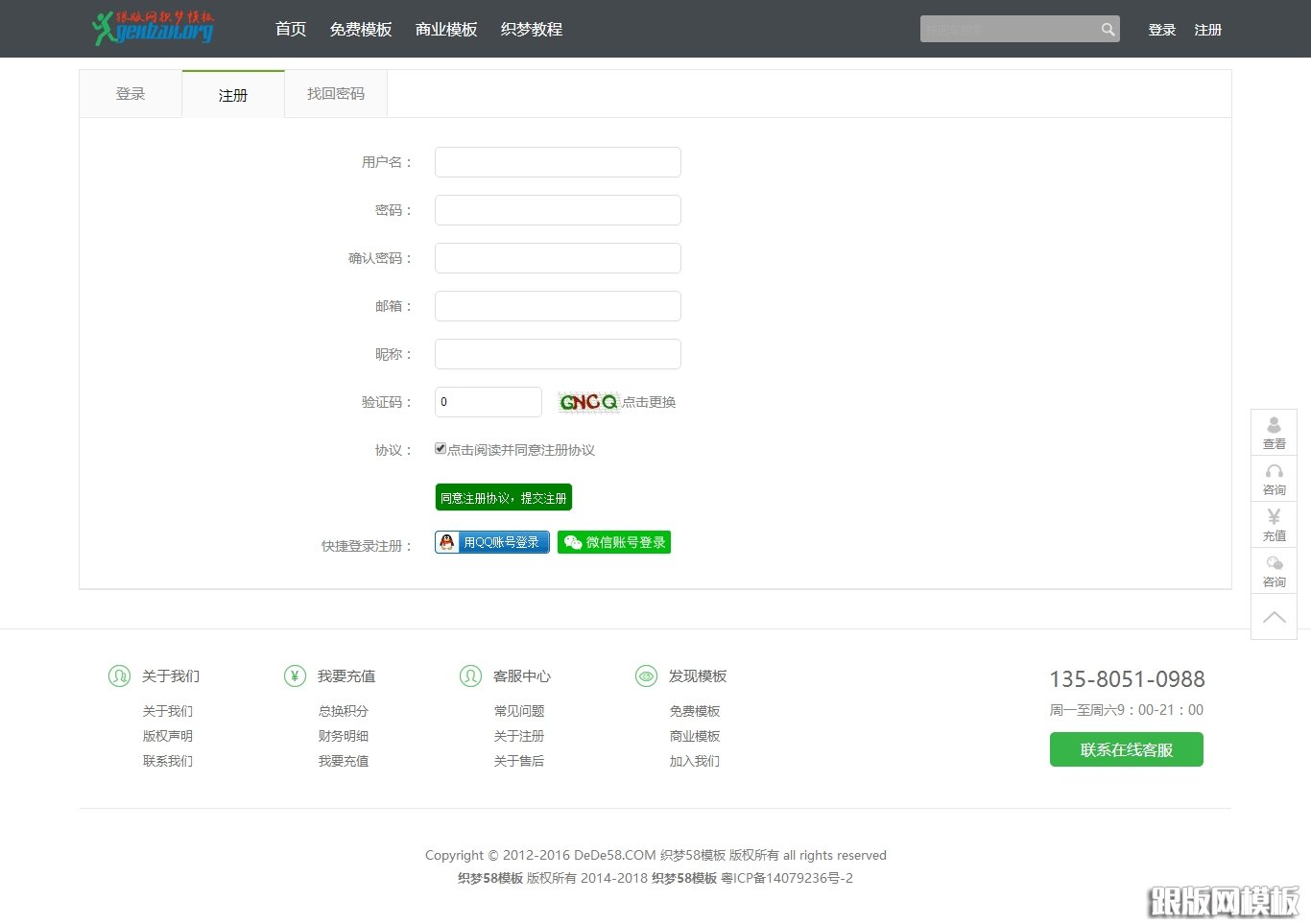Screen dimensions: 1311x924
Task: Open the 找回密码 tab
Action: click(x=335, y=93)
